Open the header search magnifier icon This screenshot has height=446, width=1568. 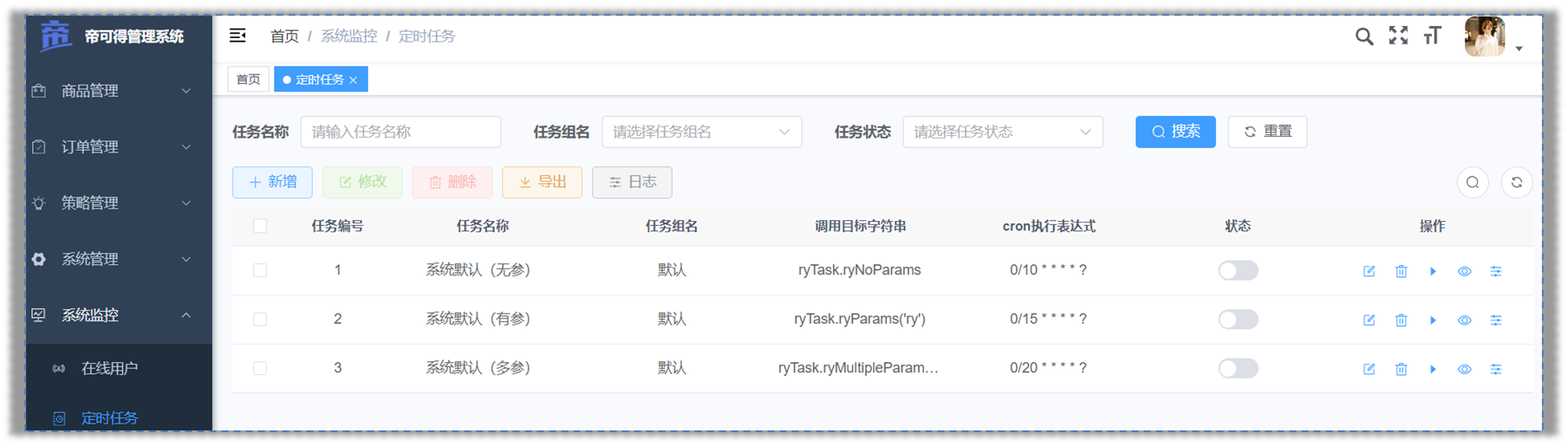click(1363, 36)
